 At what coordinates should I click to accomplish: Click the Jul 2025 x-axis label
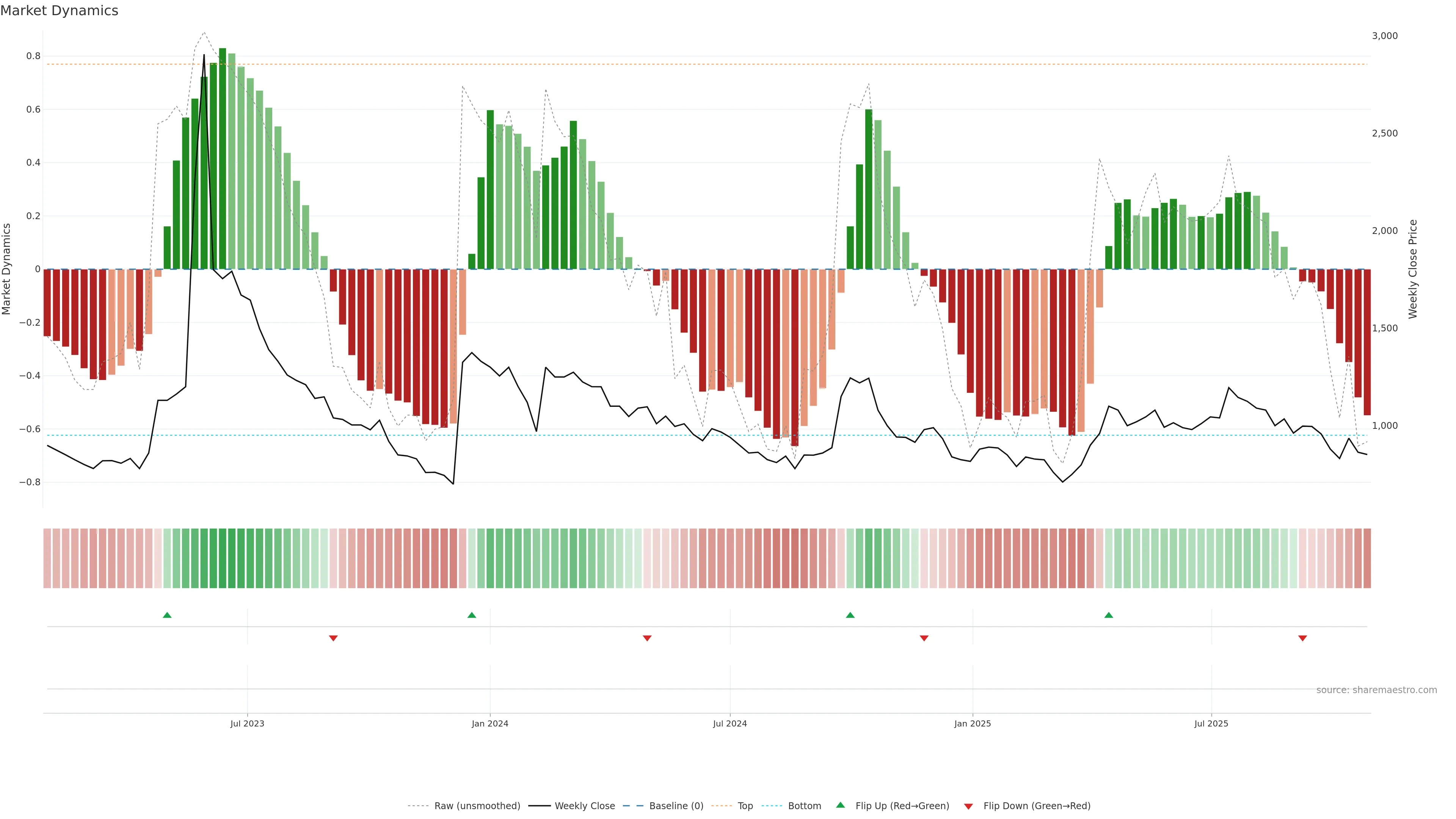pos(1211,723)
